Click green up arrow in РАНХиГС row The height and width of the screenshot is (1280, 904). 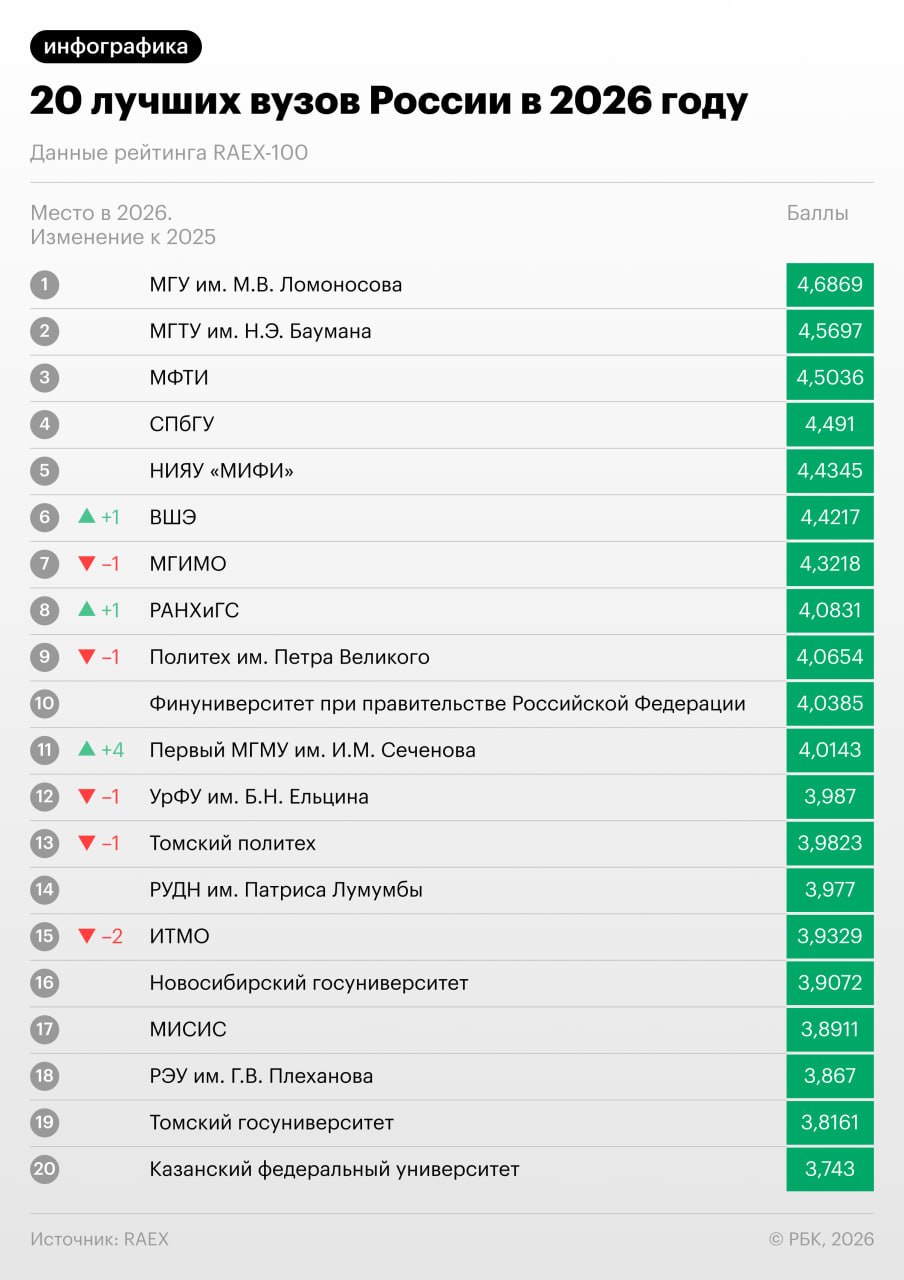87,609
